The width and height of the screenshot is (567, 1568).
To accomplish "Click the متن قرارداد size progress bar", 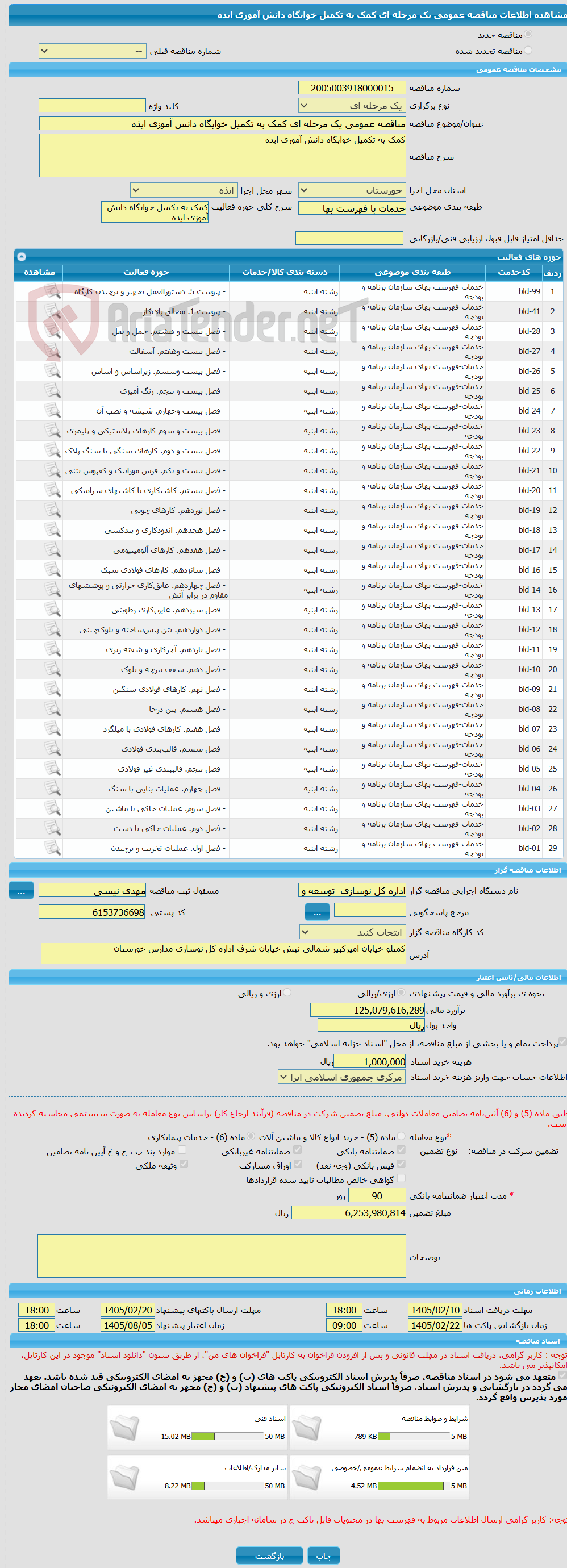I will (x=414, y=1486).
